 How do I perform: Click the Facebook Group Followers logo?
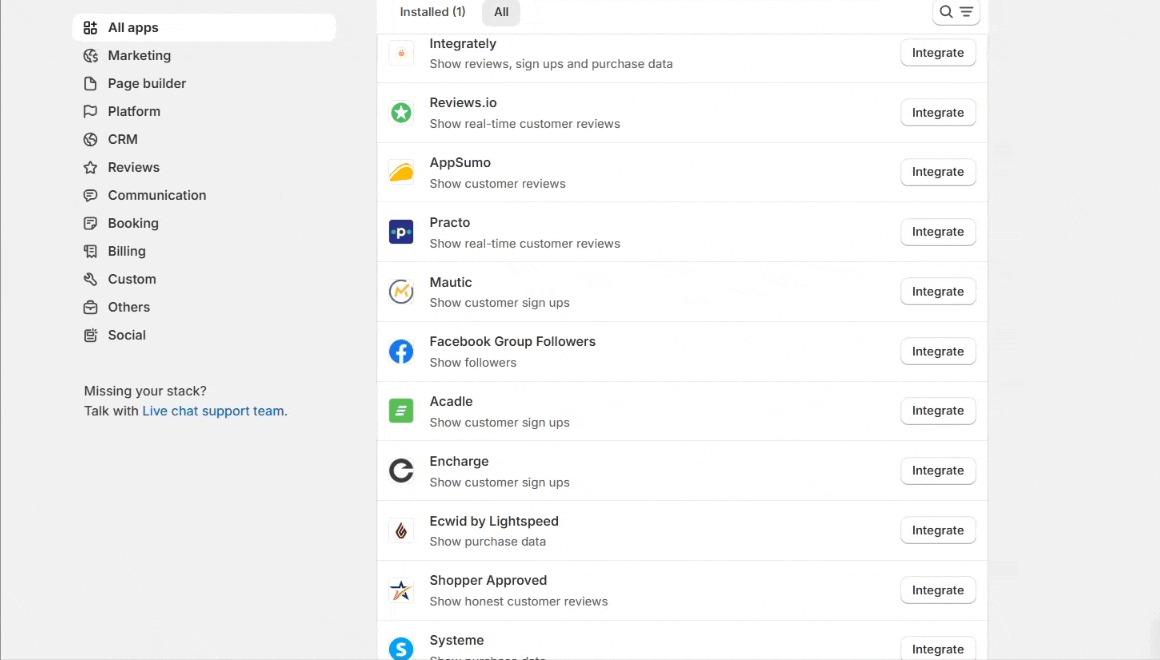point(401,351)
